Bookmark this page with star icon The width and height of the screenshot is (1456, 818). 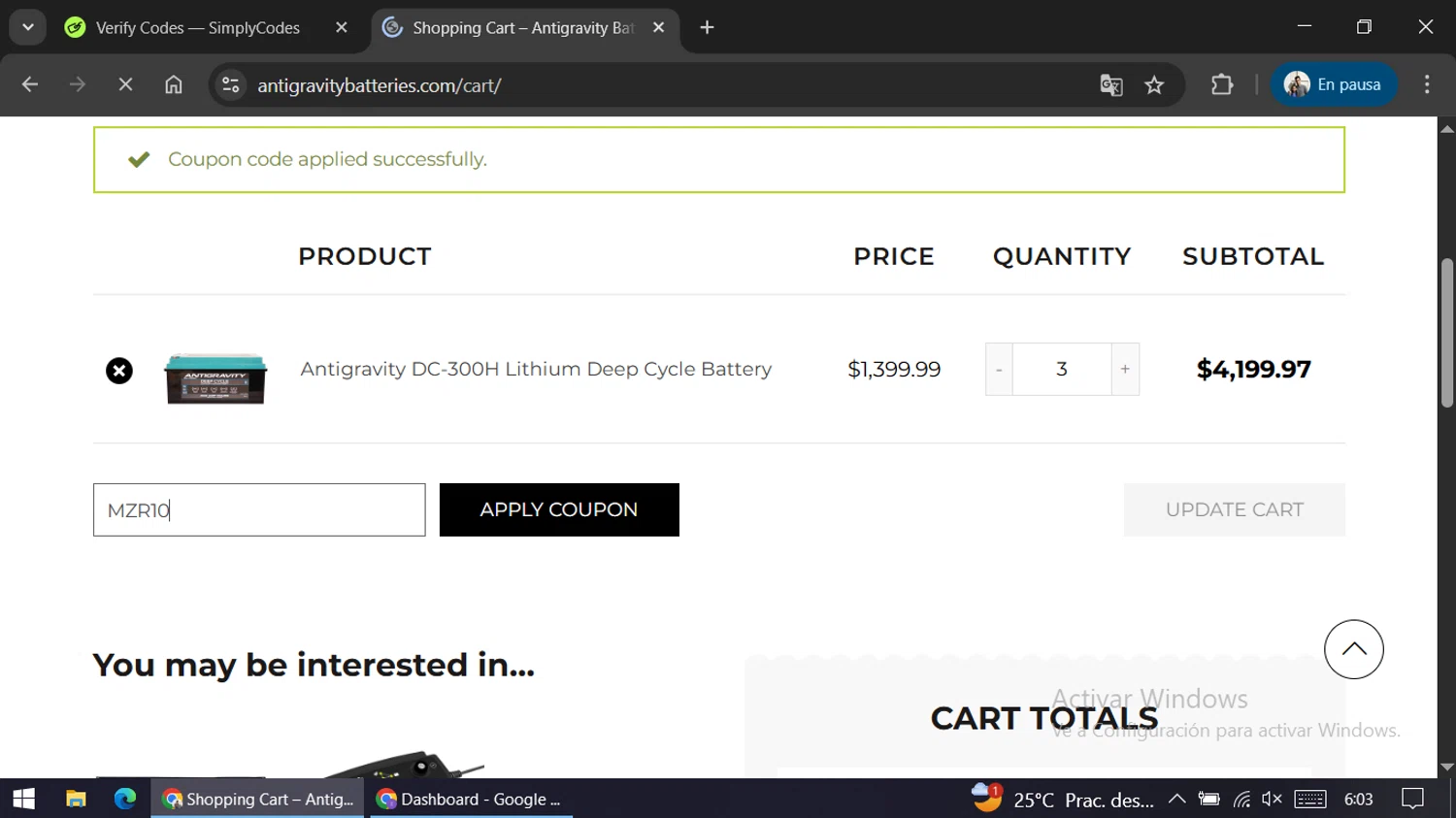pyautogui.click(x=1154, y=85)
